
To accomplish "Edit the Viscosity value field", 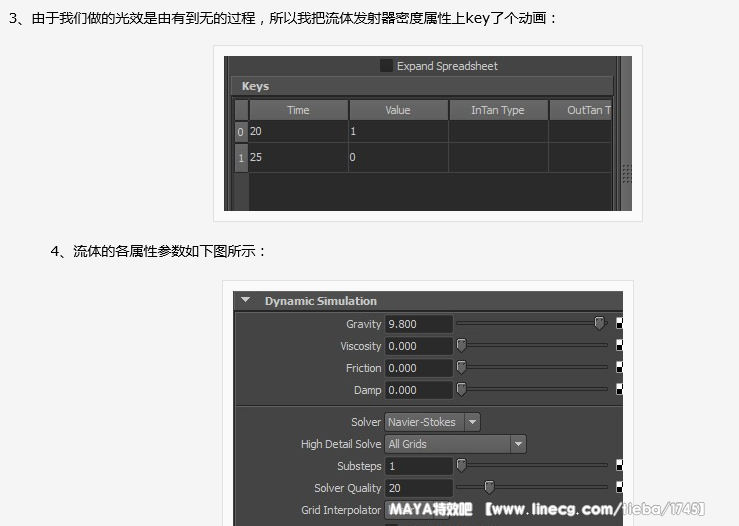I will point(419,346).
